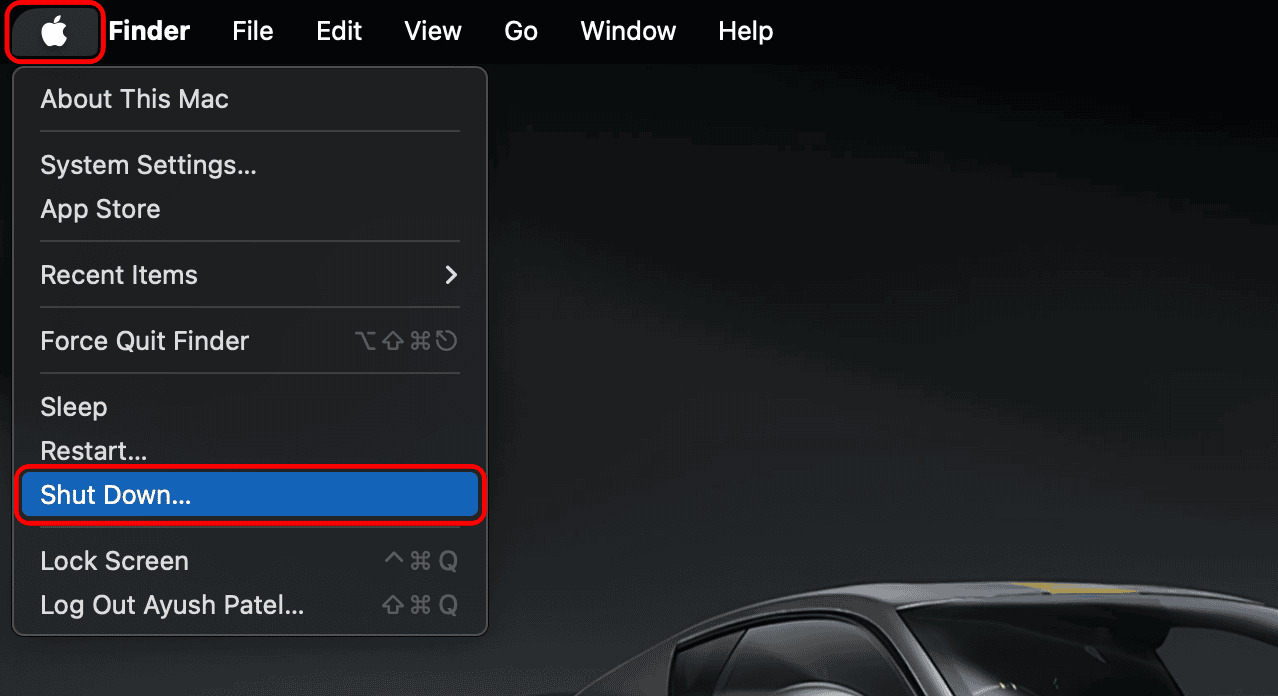Launch App Store from Apple menu

coord(249,209)
